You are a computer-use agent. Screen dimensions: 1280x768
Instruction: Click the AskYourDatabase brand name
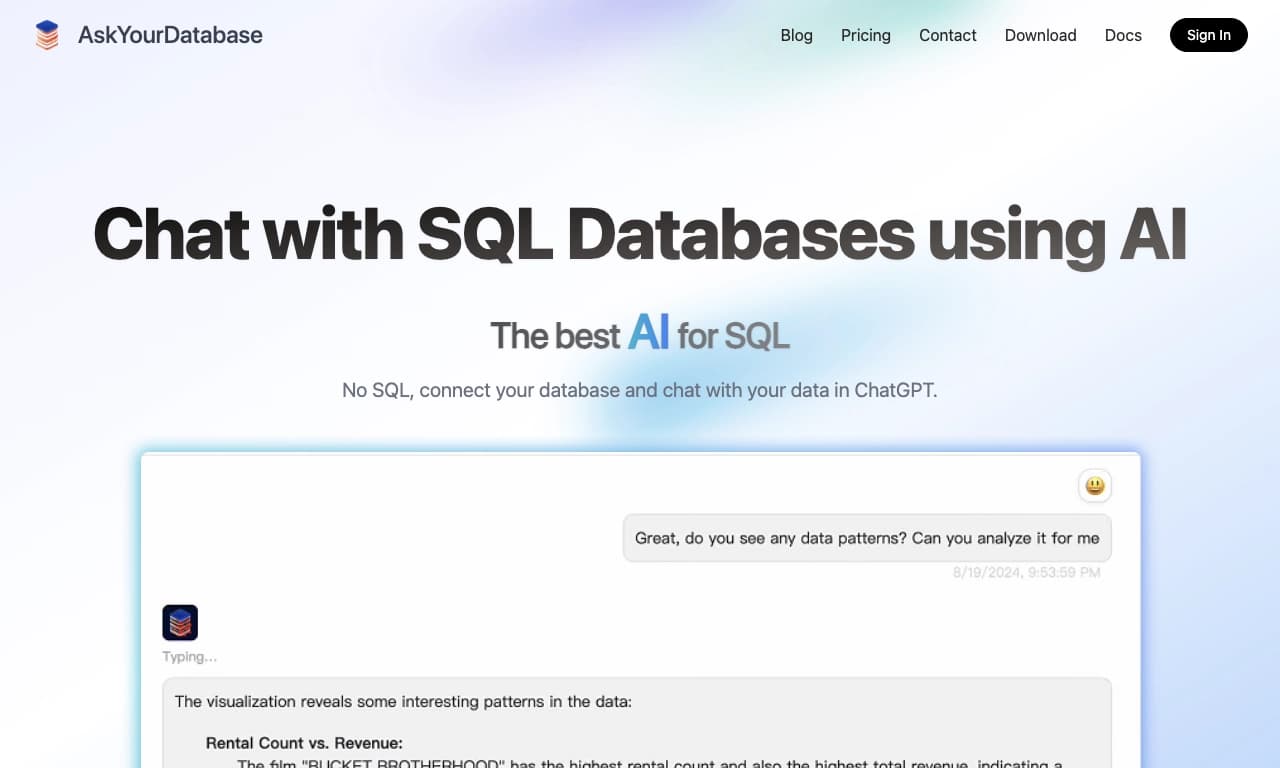[x=170, y=35]
